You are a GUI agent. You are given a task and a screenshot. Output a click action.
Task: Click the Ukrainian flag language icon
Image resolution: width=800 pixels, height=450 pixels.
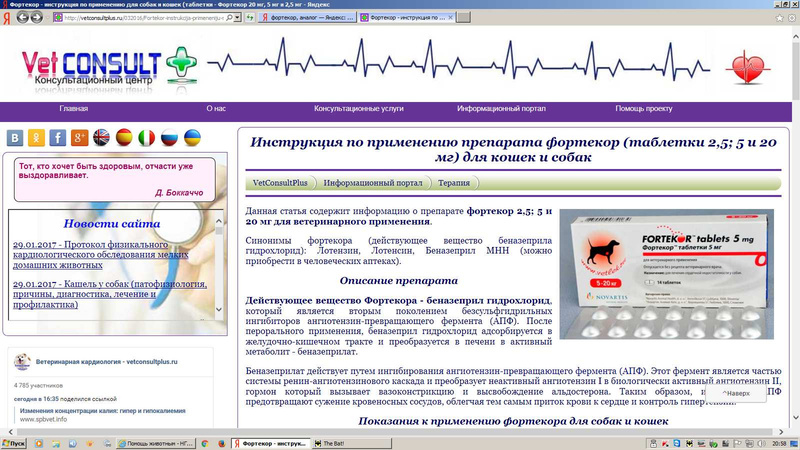coord(192,138)
